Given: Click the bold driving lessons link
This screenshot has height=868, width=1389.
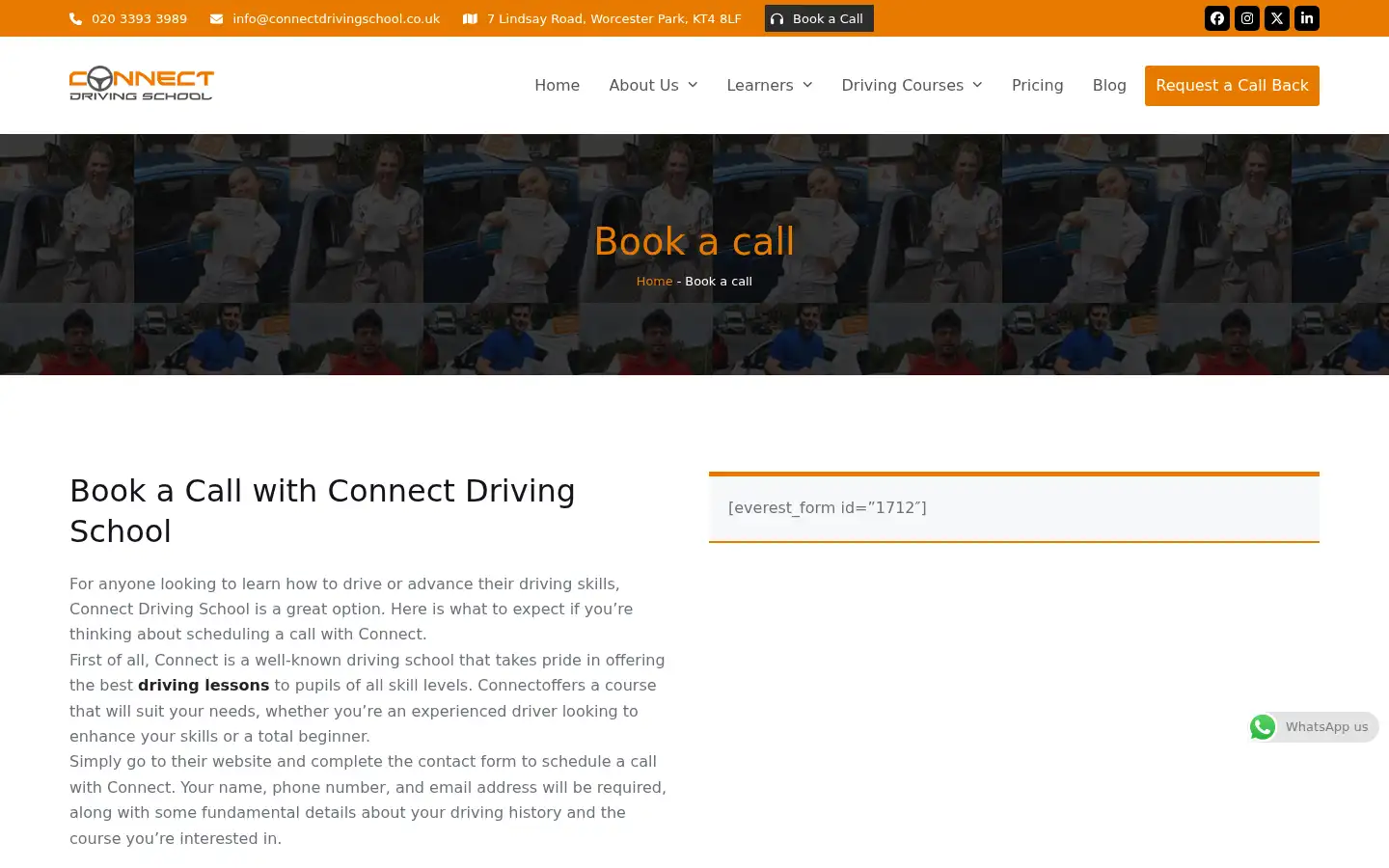Looking at the screenshot, I should (204, 686).
